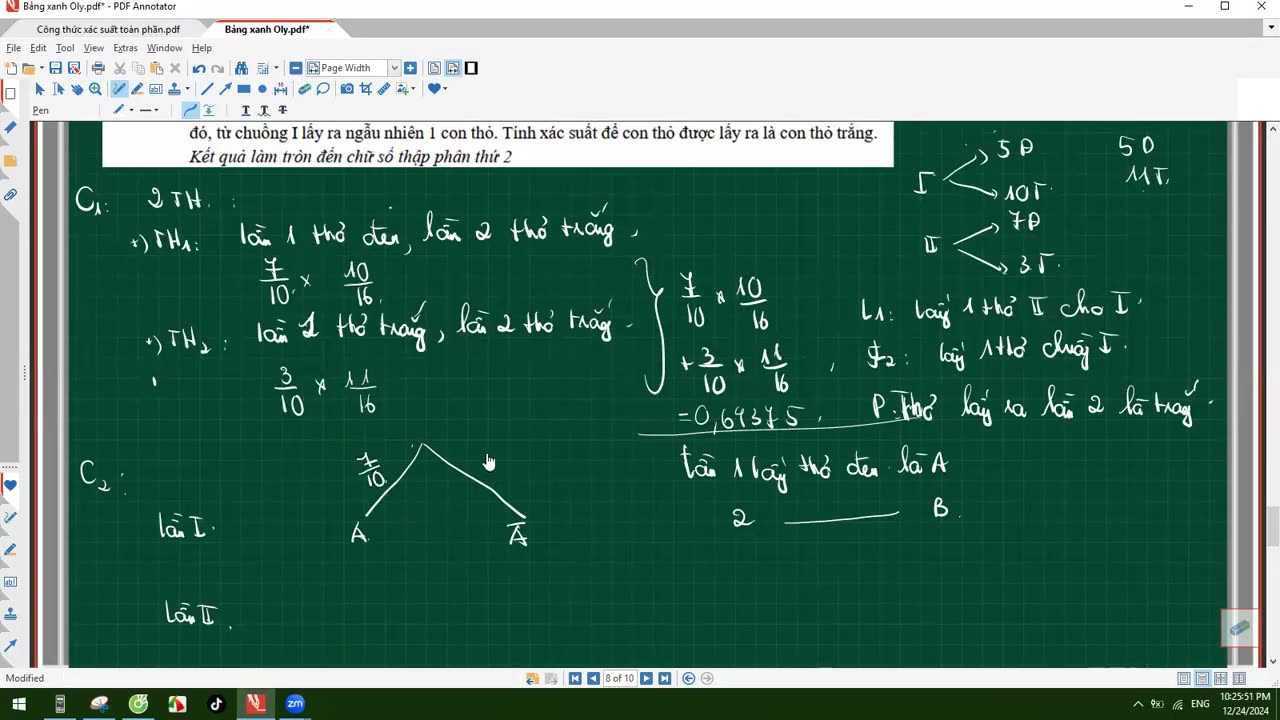Screen dimensions: 1280x720
Task: Expand the Open file dropdown arrow
Action: coord(42,68)
